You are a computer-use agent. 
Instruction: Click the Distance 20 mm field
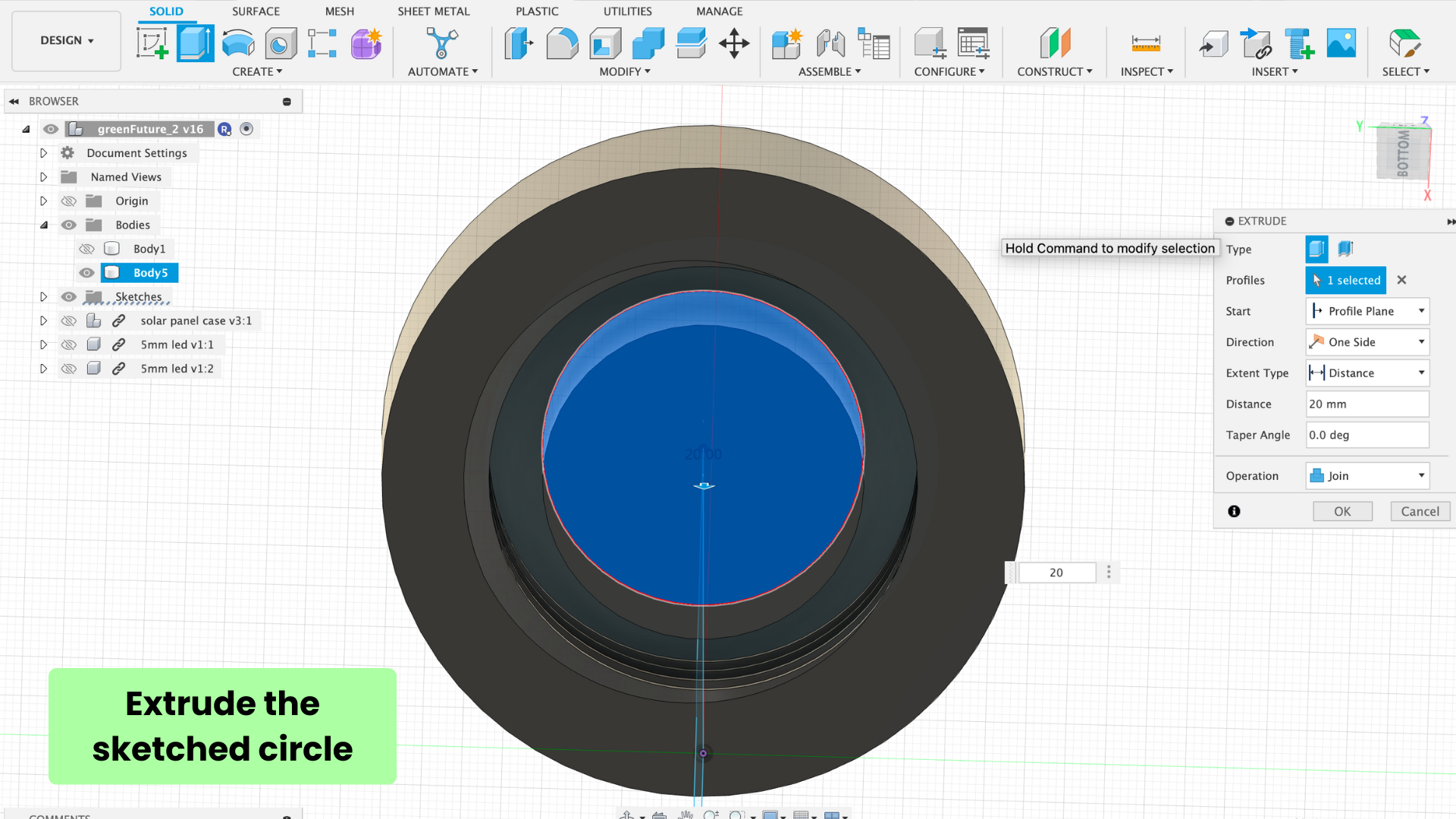(1367, 404)
